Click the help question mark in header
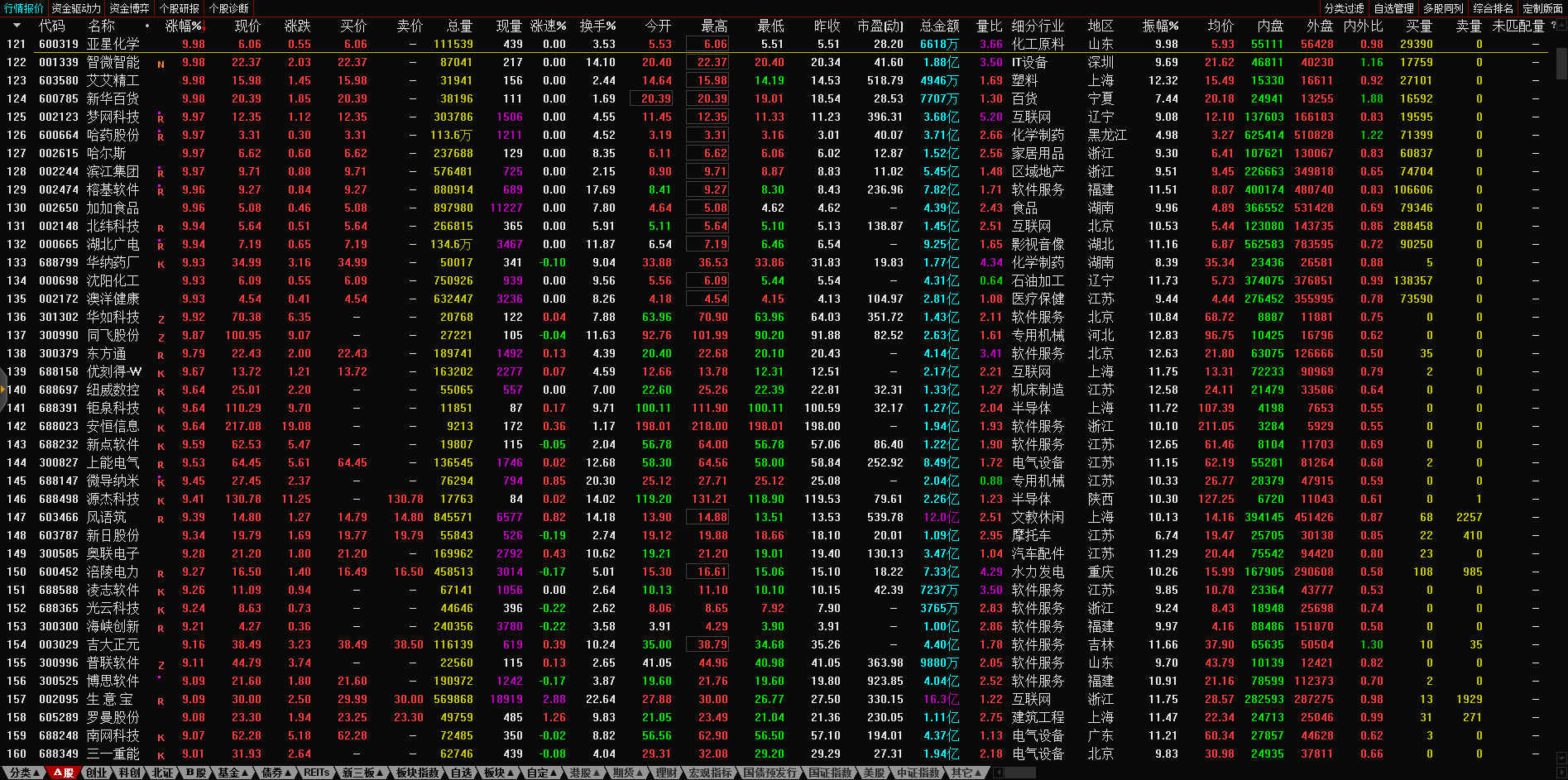Screen dimensions: 1568x780 pyautogui.click(x=1552, y=26)
